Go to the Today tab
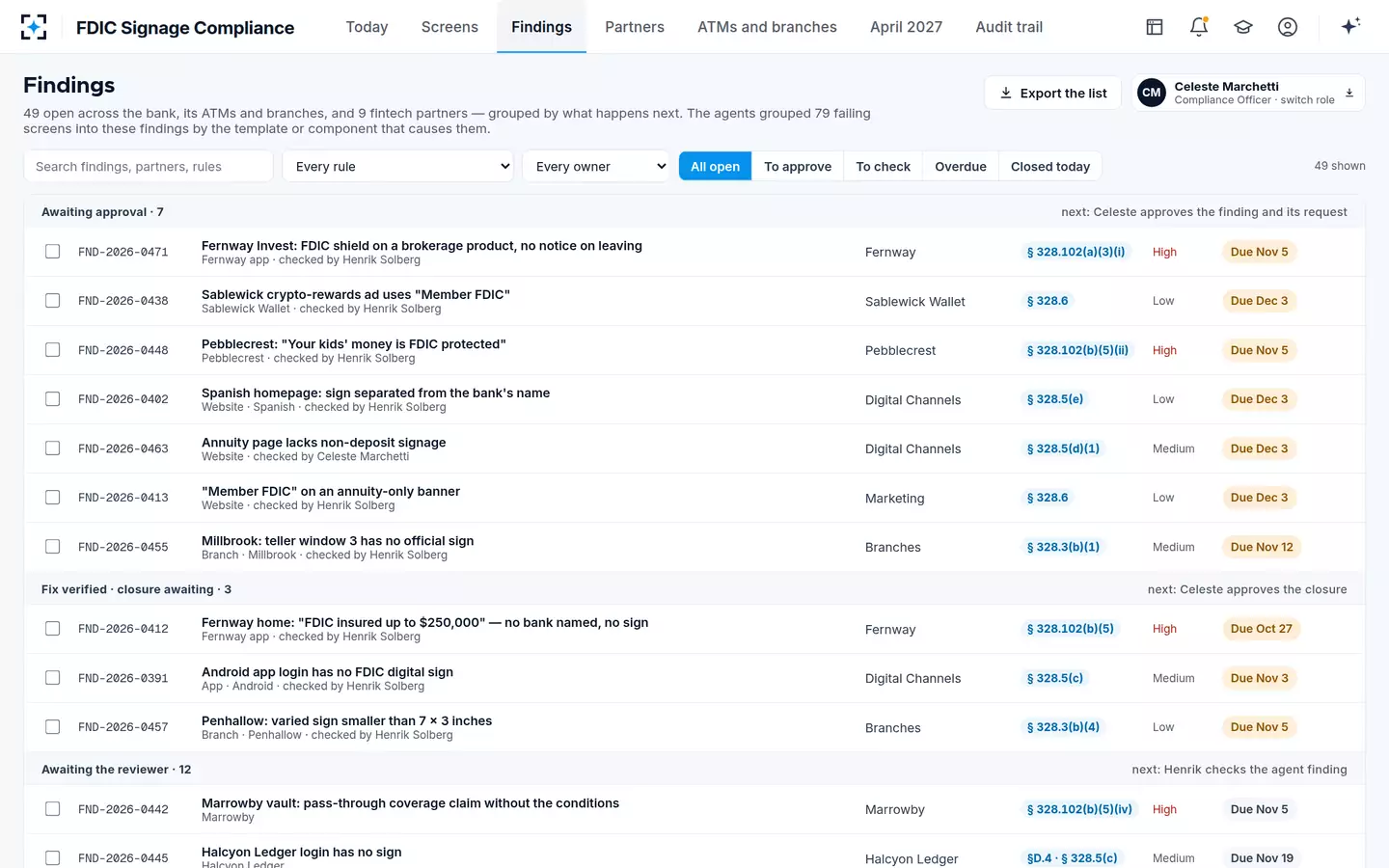 point(367,27)
